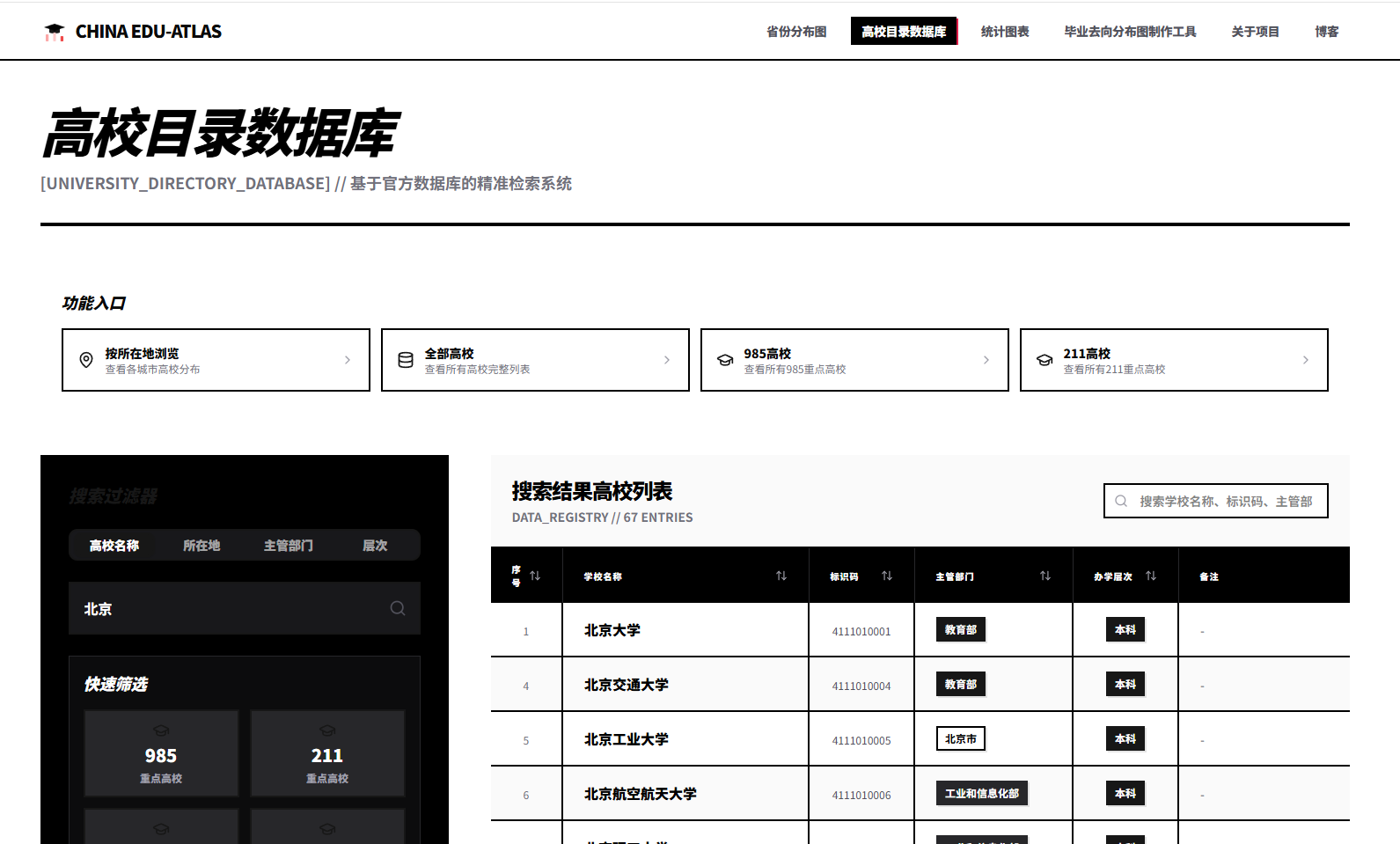Click the graduation cap icon beside 211高校

click(x=1045, y=360)
